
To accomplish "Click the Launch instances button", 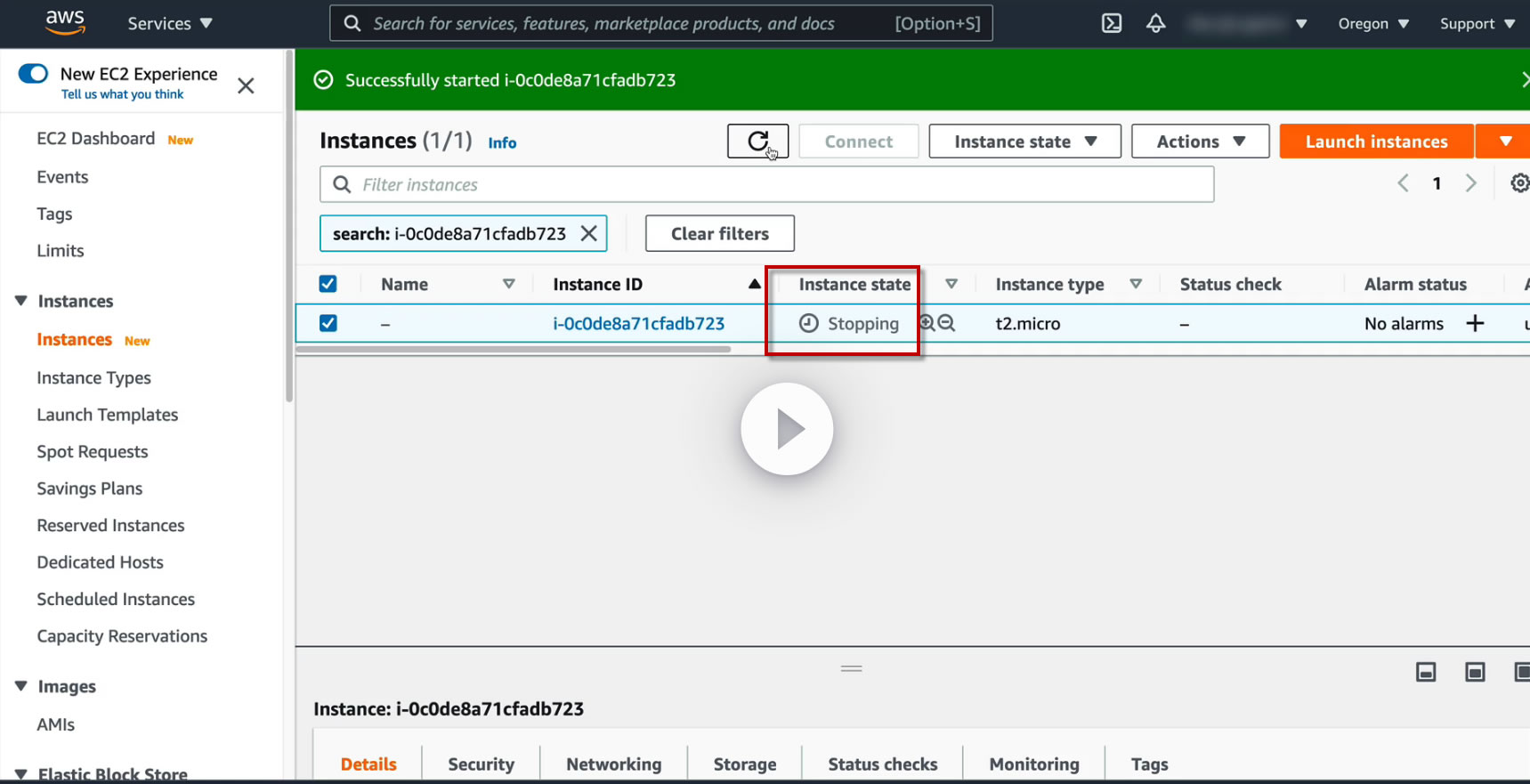I will (1376, 141).
